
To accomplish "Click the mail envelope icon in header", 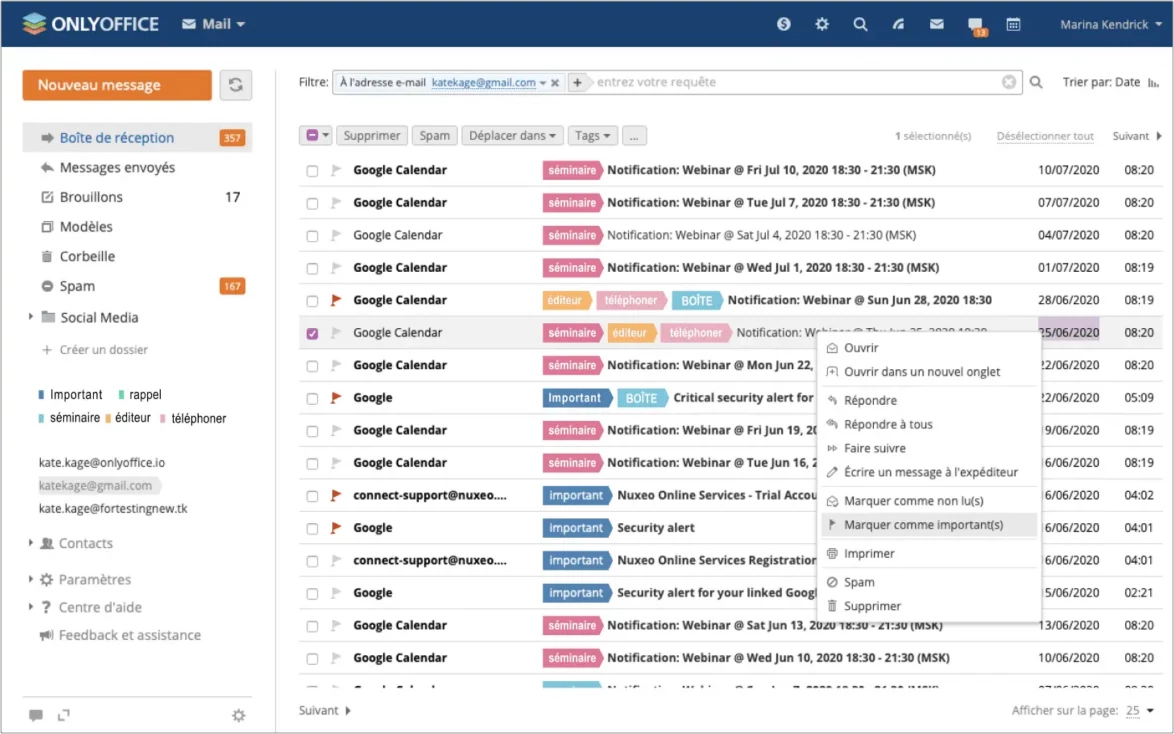I will click(x=937, y=24).
